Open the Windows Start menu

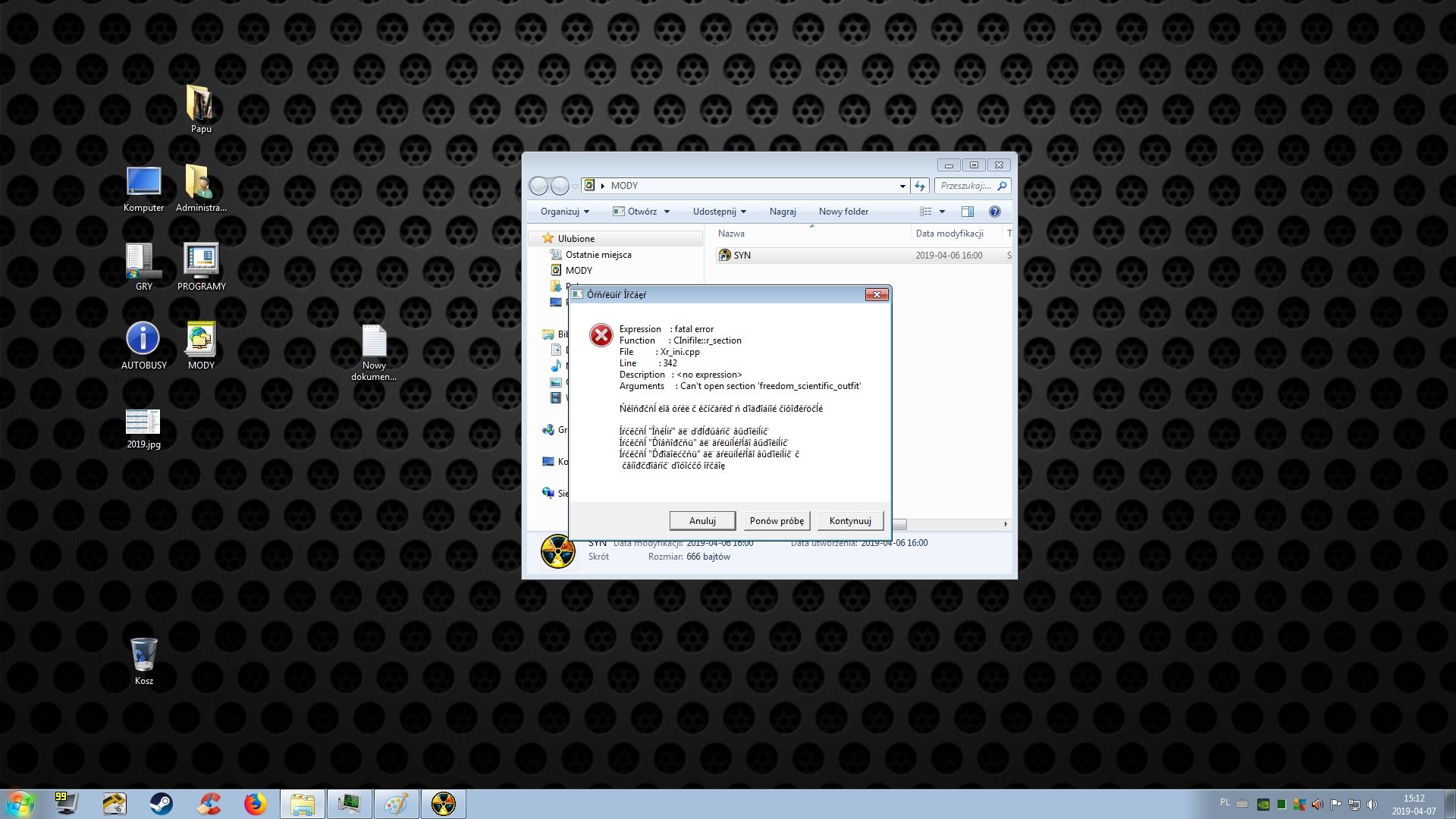pos(20,804)
